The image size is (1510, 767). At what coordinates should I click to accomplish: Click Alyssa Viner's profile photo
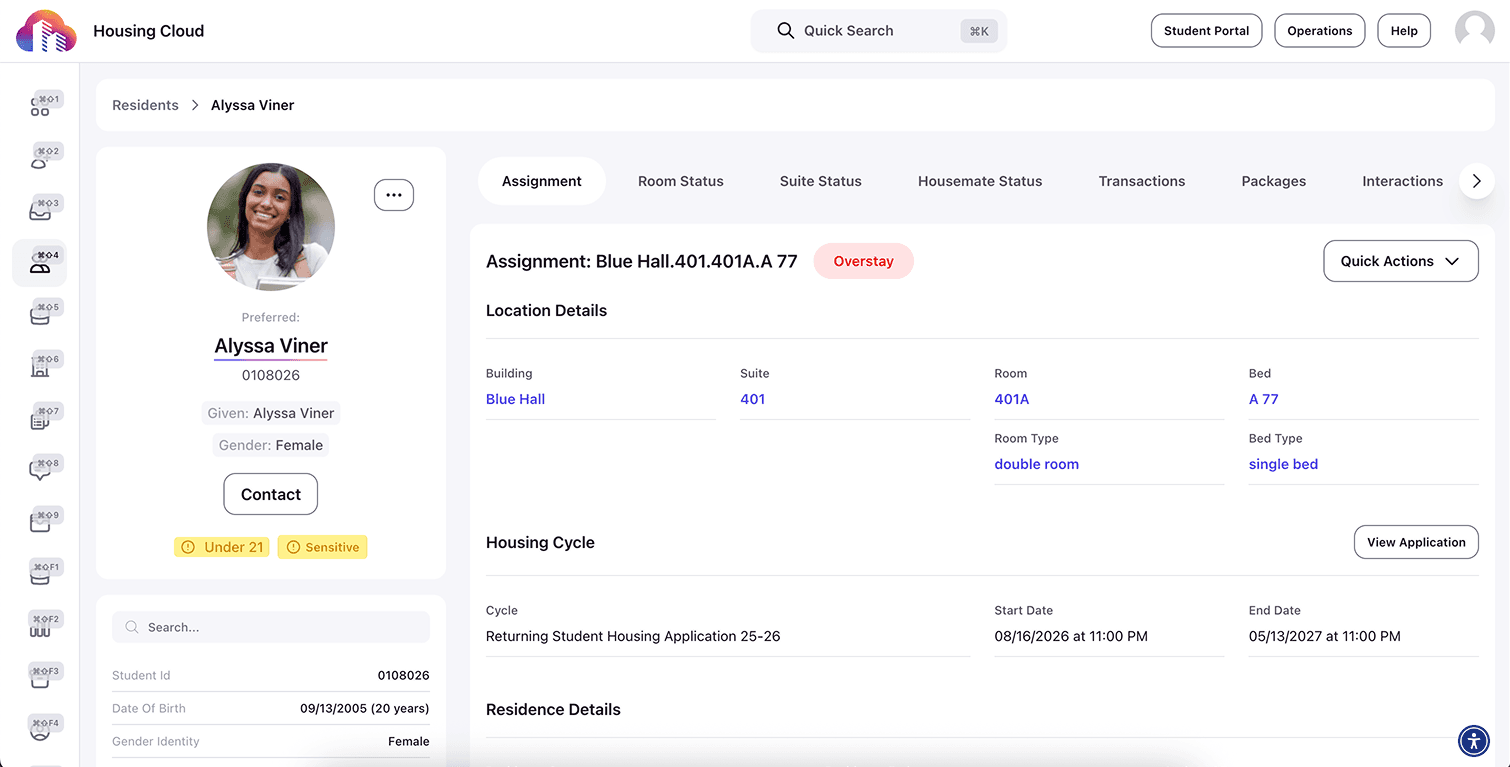[x=271, y=227]
